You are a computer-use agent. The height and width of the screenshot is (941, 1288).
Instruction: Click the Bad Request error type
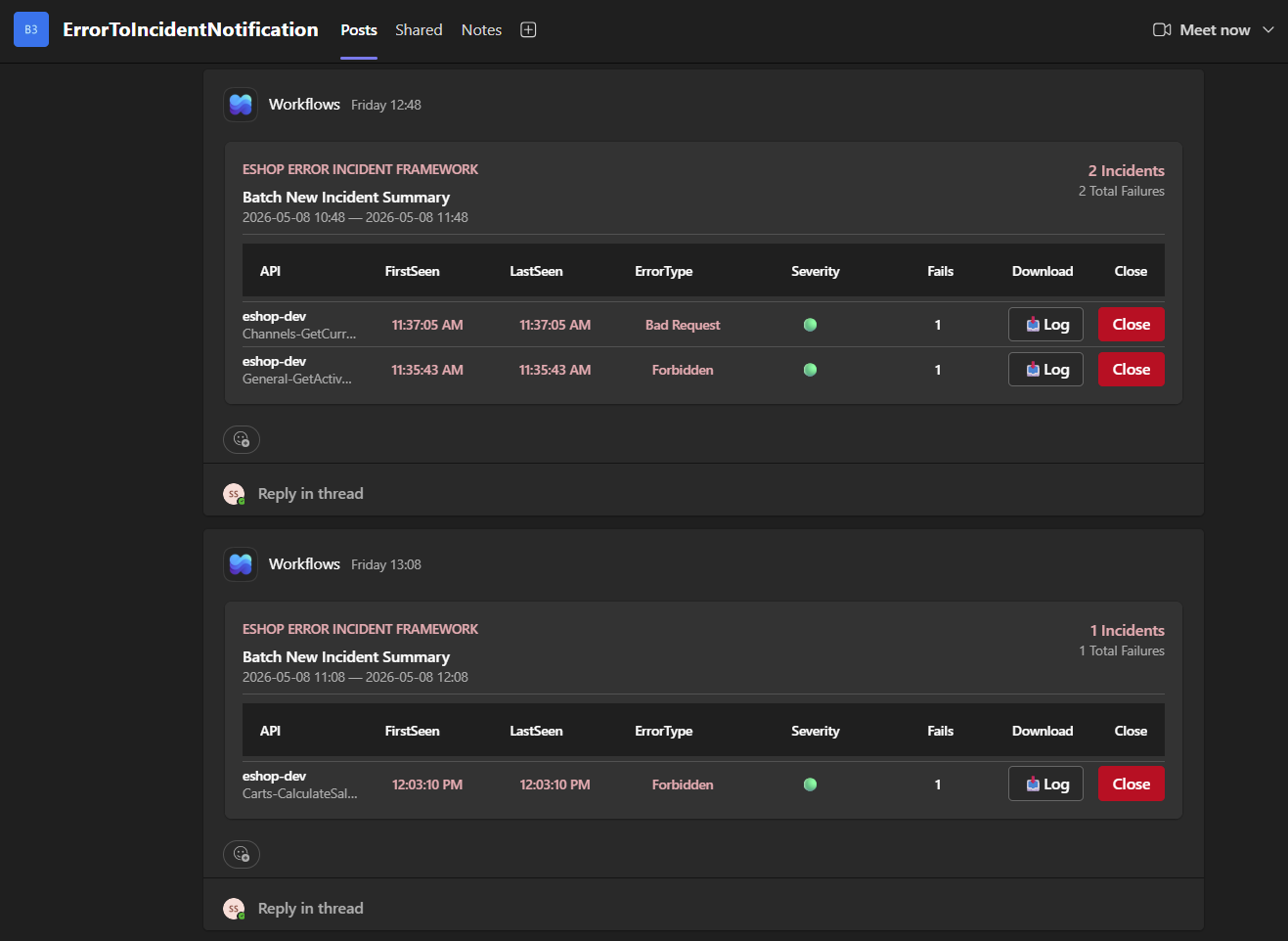click(x=683, y=325)
